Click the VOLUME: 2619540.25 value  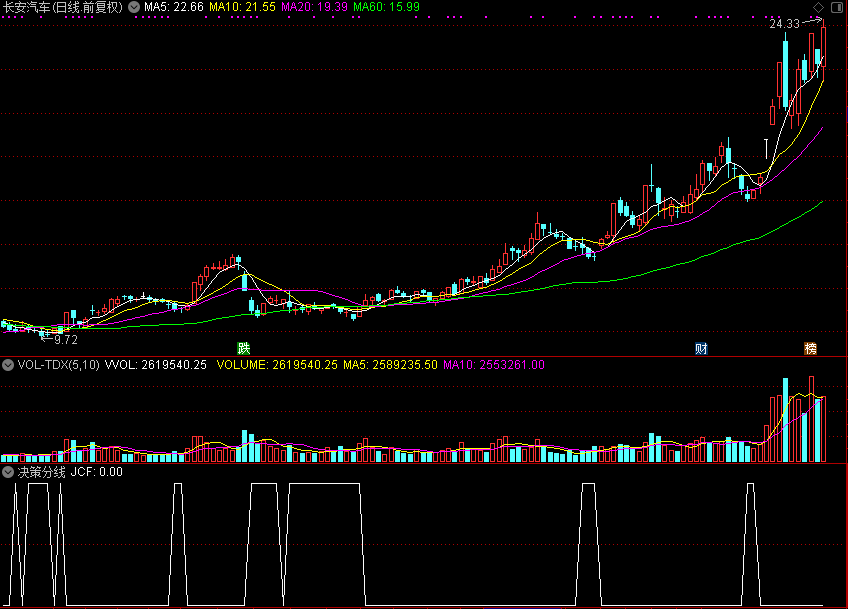pyautogui.click(x=277, y=365)
